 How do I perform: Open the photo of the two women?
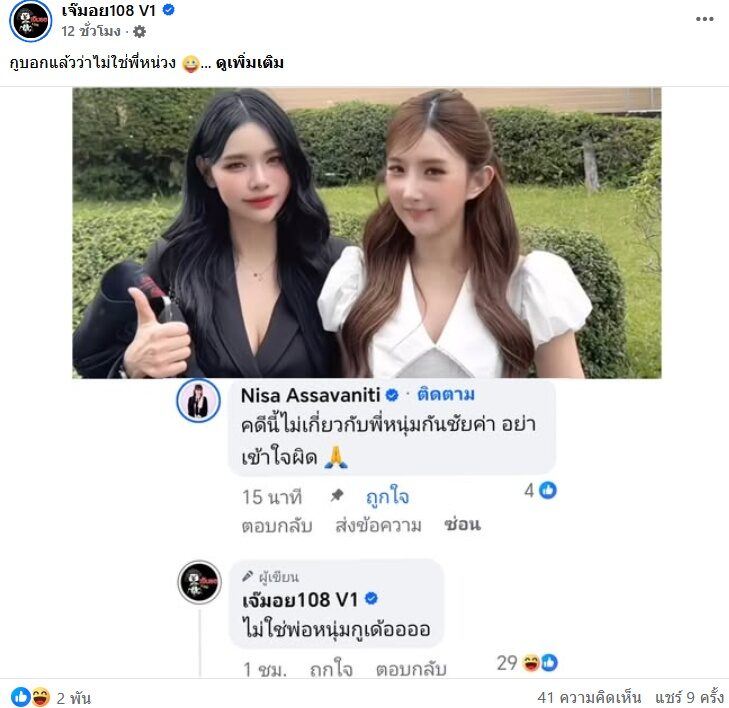[x=367, y=233]
